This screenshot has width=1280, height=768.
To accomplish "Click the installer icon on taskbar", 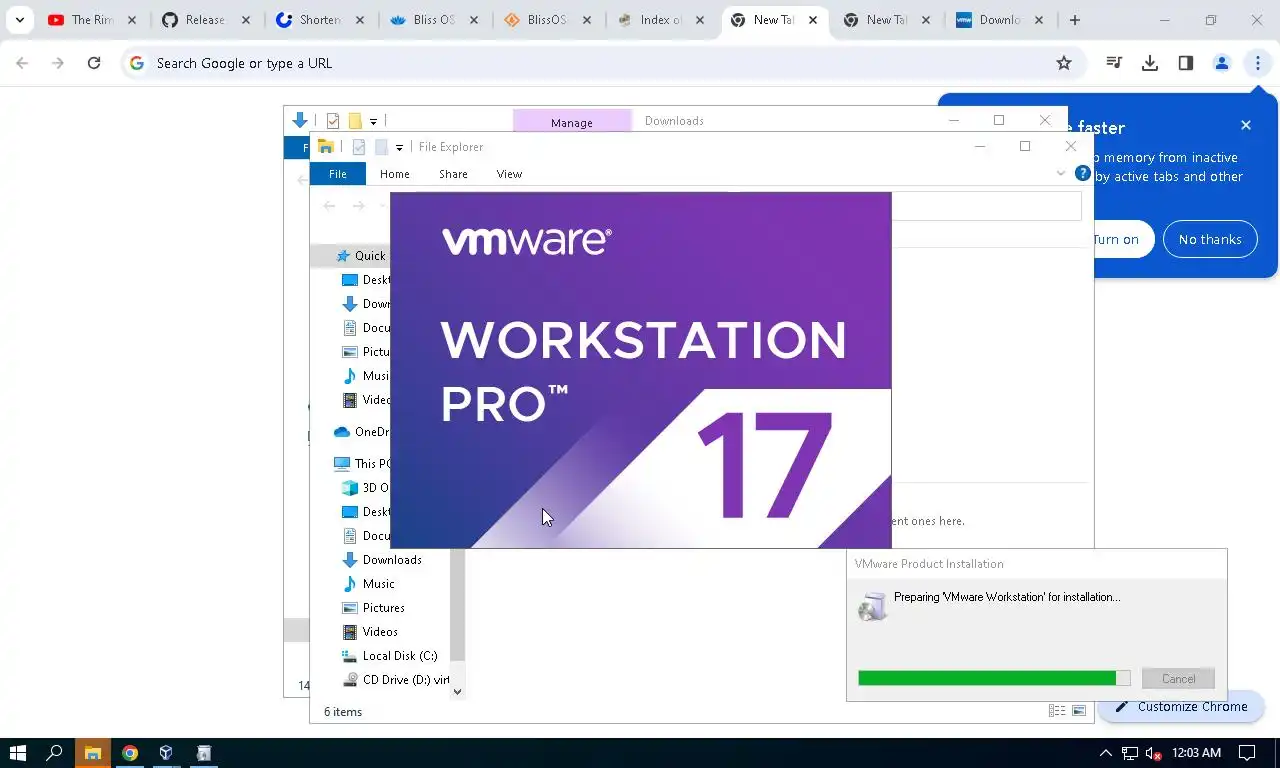I will pos(203,753).
